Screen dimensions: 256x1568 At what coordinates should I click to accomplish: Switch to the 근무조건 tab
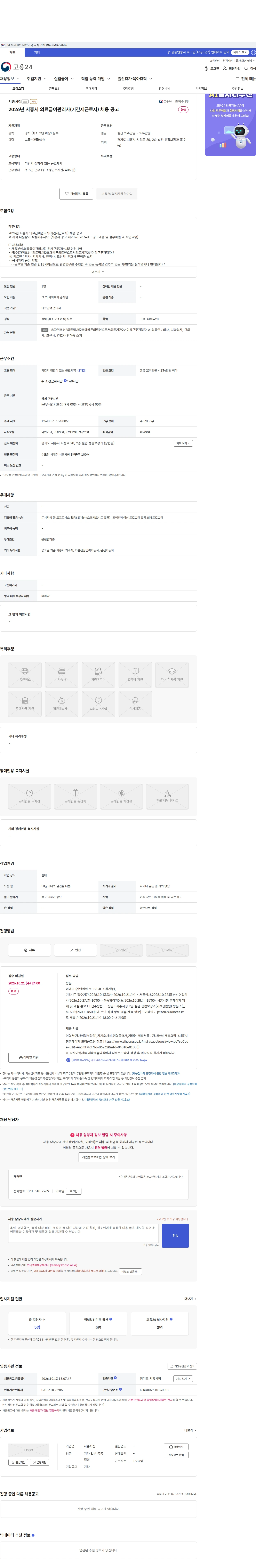(x=55, y=89)
